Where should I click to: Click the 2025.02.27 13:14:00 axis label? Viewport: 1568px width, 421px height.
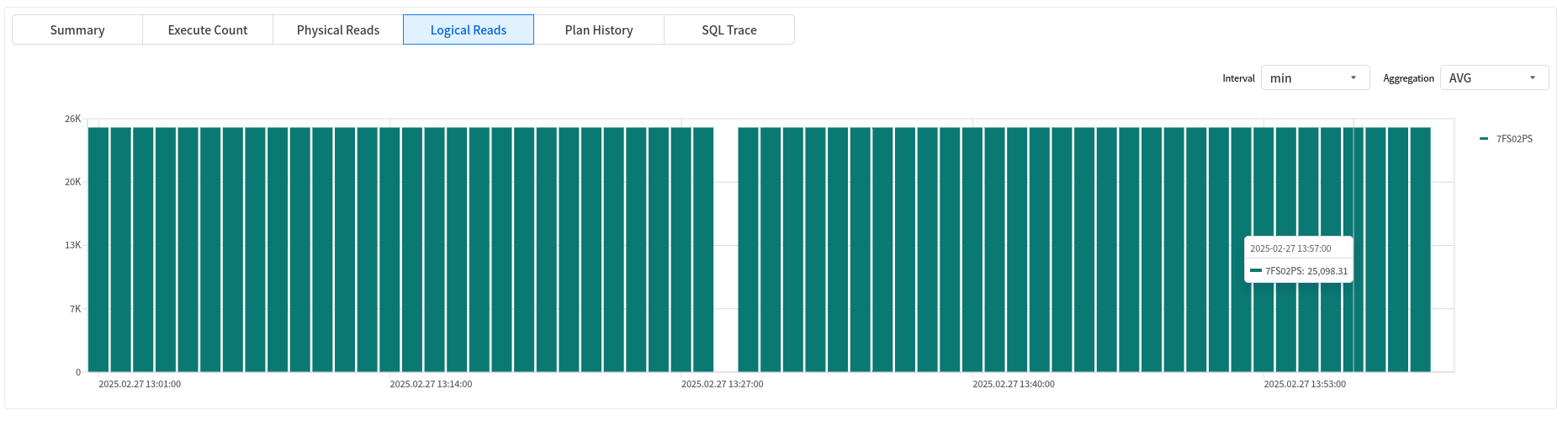(431, 384)
